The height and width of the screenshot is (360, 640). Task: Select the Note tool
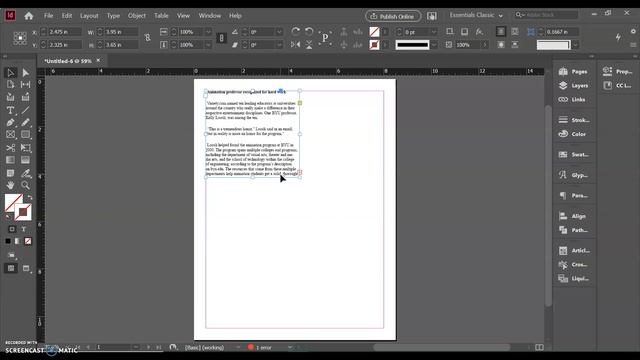coord(11,173)
